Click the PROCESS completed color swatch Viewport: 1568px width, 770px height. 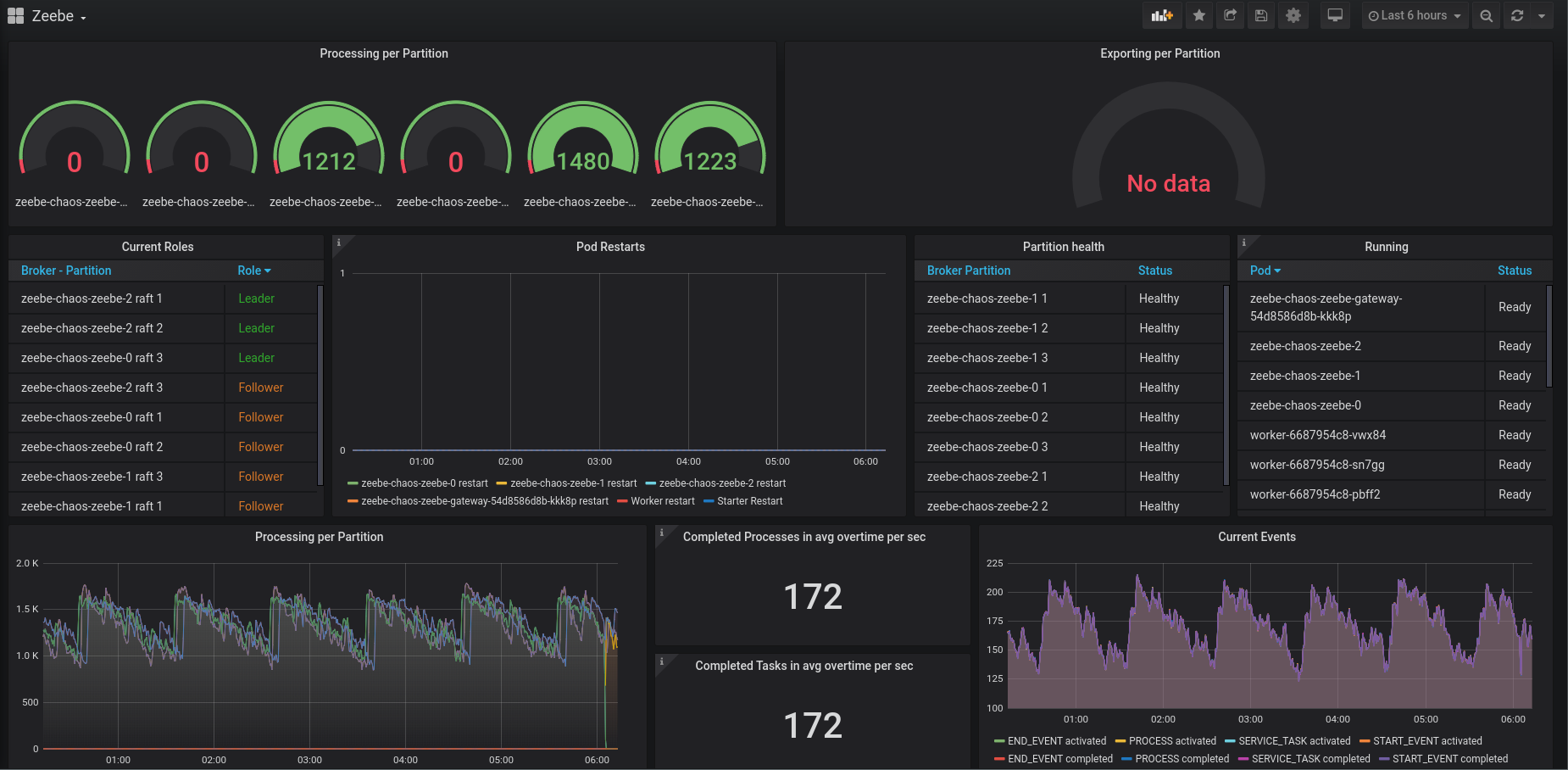tap(1126, 759)
